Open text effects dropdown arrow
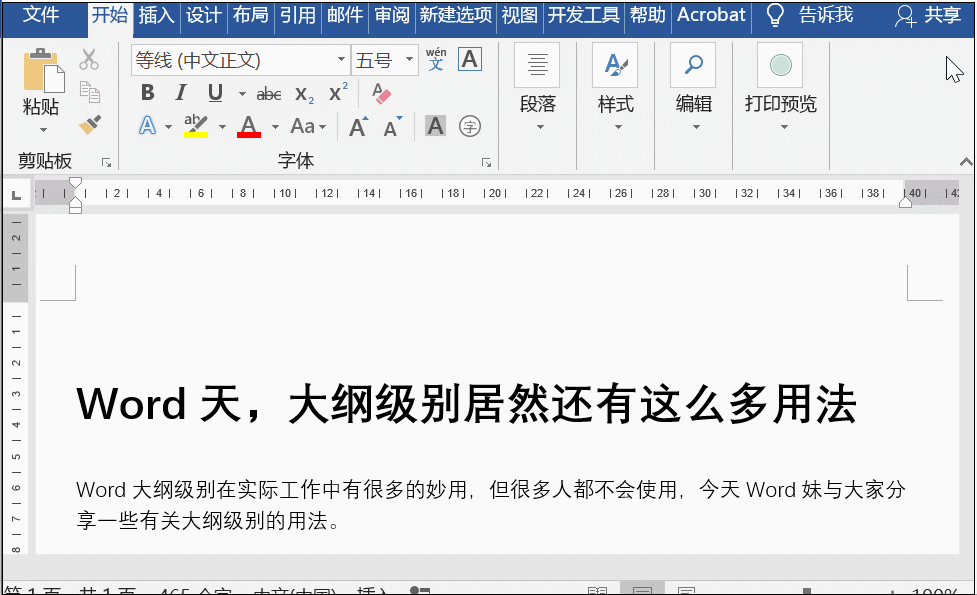Image resolution: width=977 pixels, height=595 pixels. pos(168,127)
